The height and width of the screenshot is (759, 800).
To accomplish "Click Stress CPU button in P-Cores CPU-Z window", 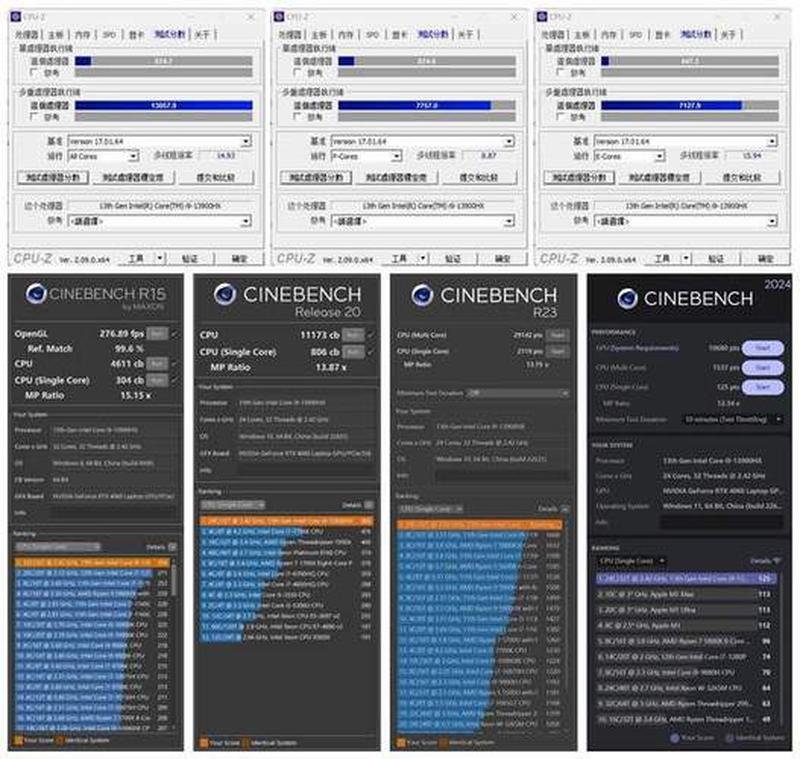I will pyautogui.click(x=396, y=178).
